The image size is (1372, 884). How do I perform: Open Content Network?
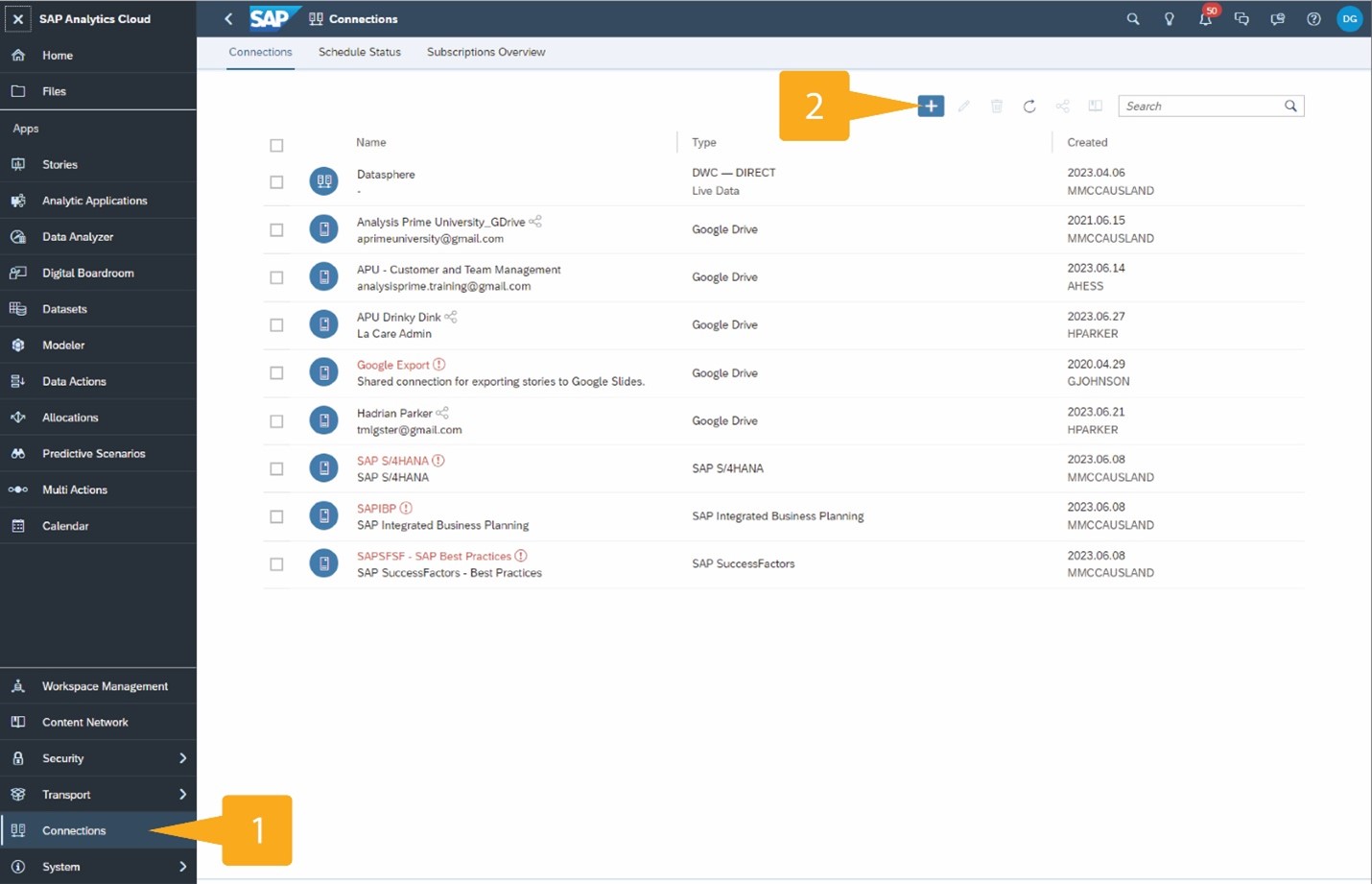(x=84, y=722)
